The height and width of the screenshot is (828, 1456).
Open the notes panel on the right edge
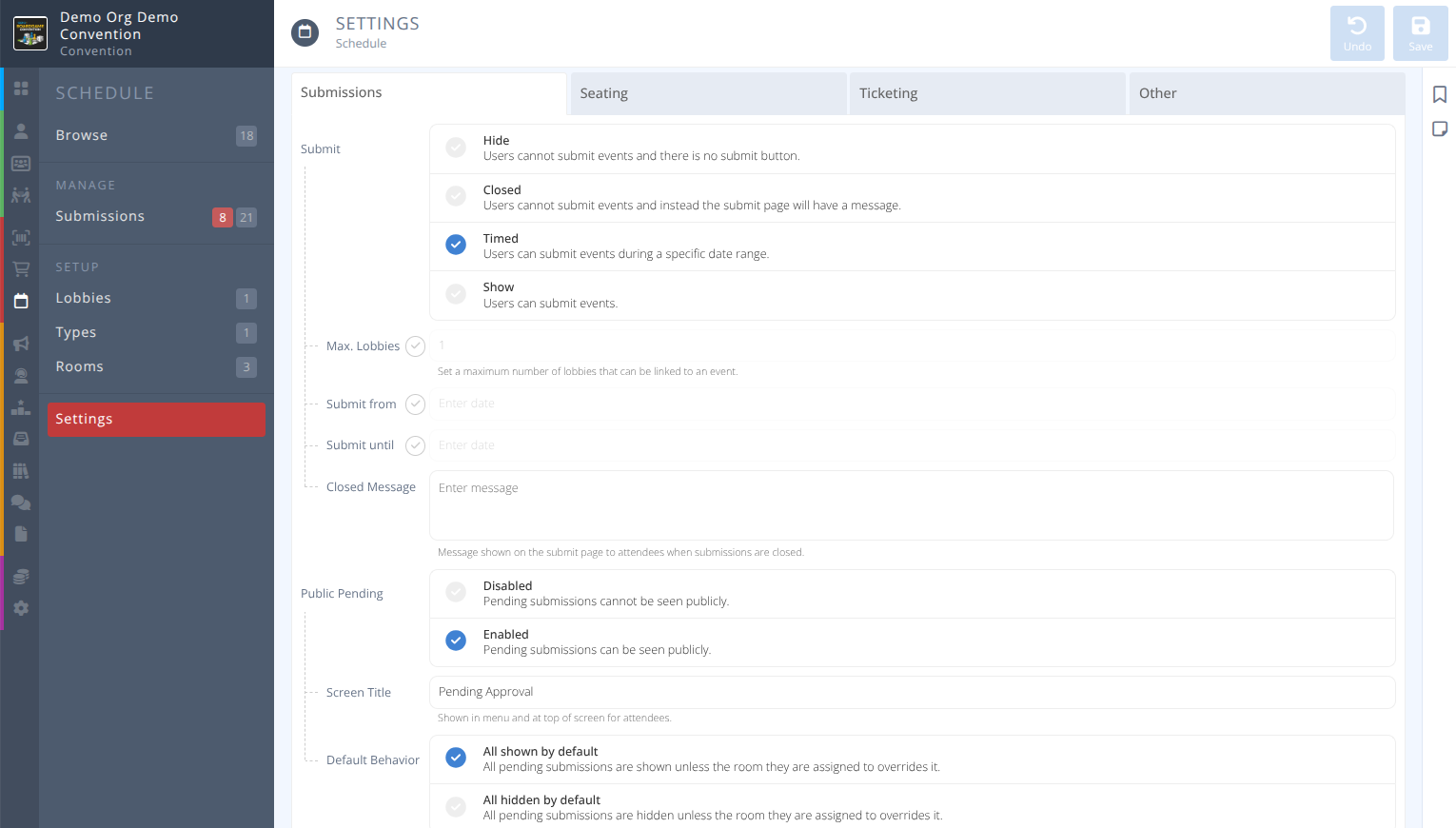point(1439,128)
